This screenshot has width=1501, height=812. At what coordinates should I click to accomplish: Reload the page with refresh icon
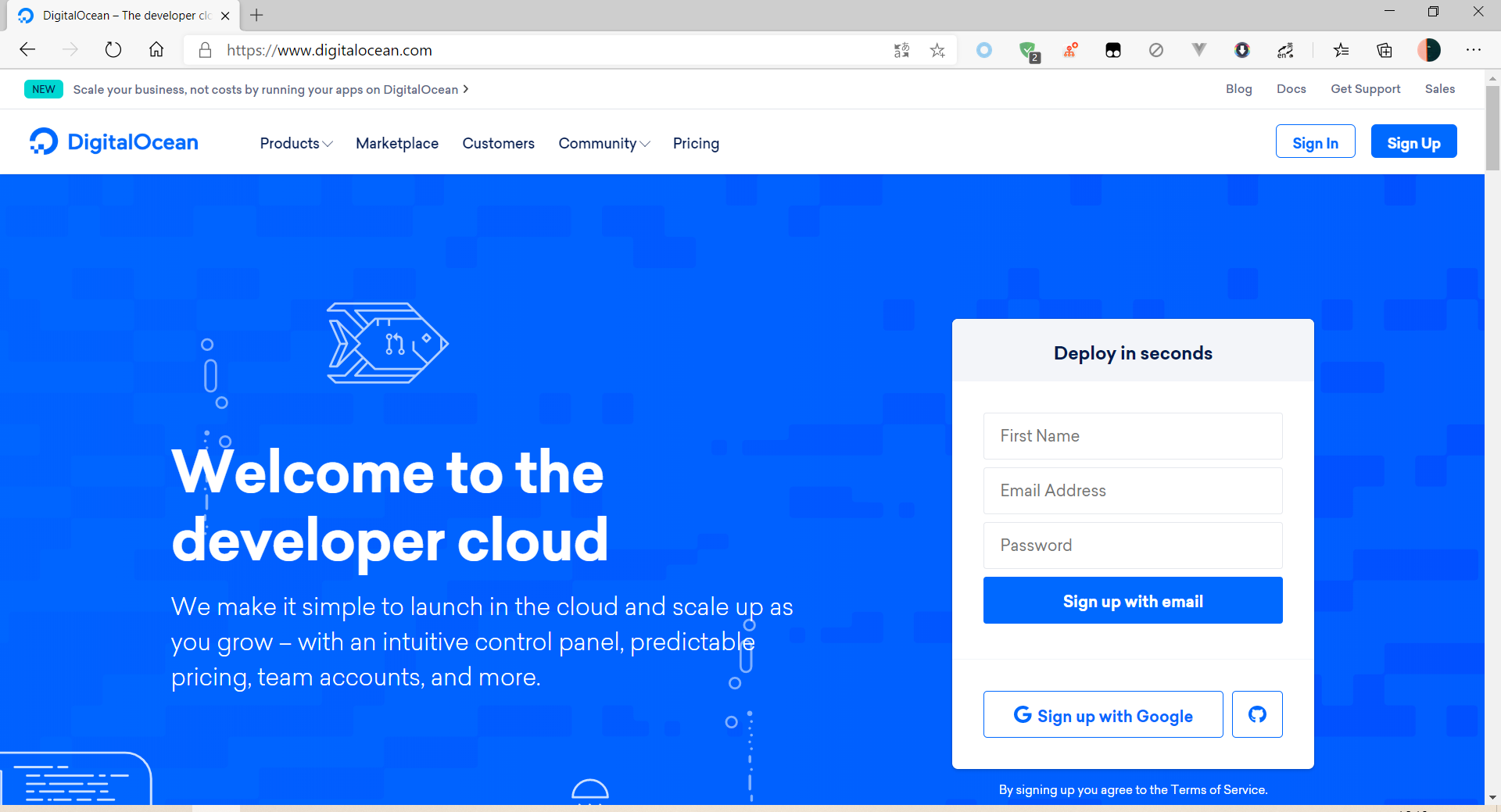tap(113, 50)
